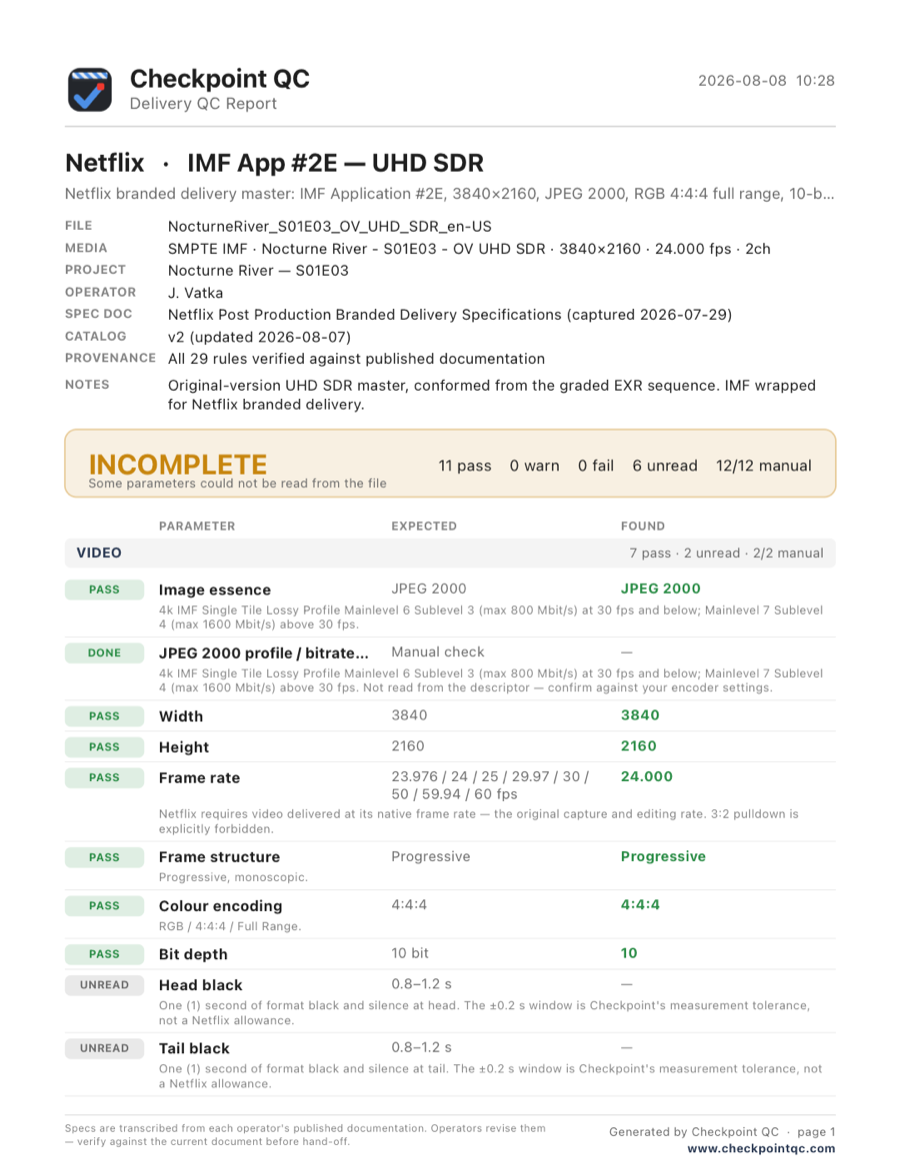Click operator name J. Vatka
The height and width of the screenshot is (1165, 900).
[195, 293]
